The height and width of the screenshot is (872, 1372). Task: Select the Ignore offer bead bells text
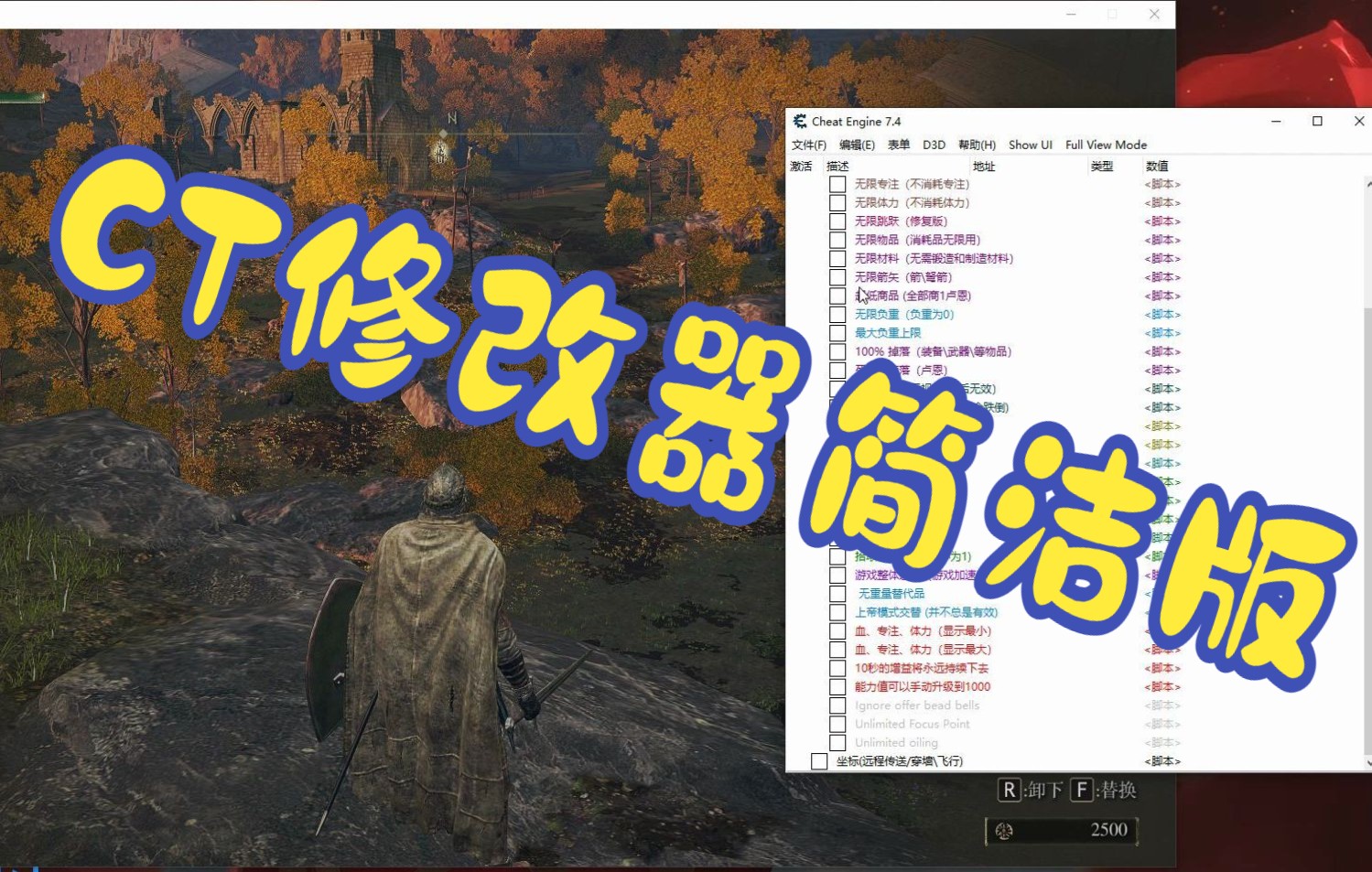coord(917,705)
